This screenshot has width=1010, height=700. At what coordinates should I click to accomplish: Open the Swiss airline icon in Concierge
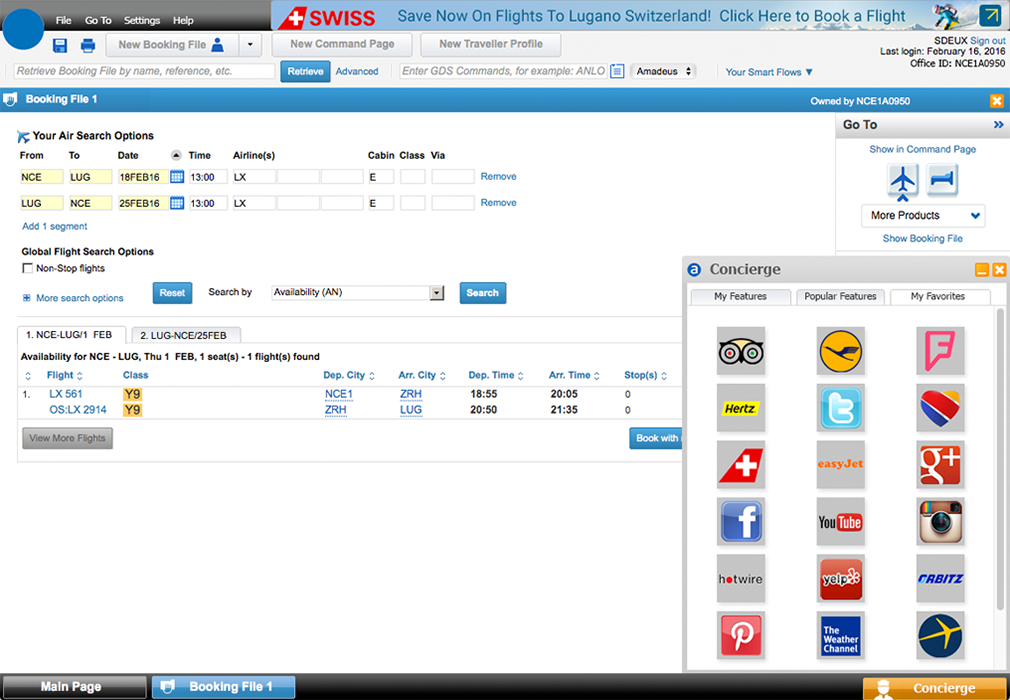point(741,464)
